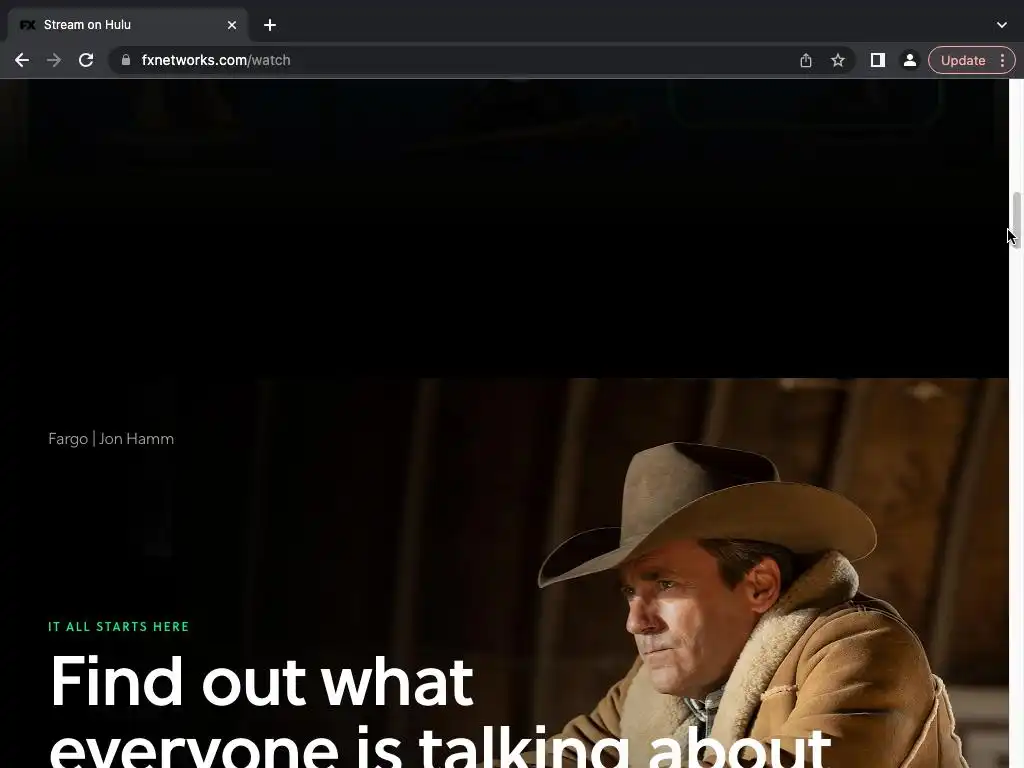Select the Stream on Hulu tab
This screenshot has height=768, width=1024.
click(127, 25)
